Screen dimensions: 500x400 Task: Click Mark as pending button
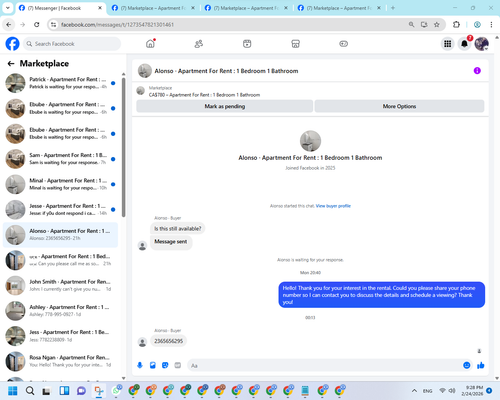click(x=224, y=106)
